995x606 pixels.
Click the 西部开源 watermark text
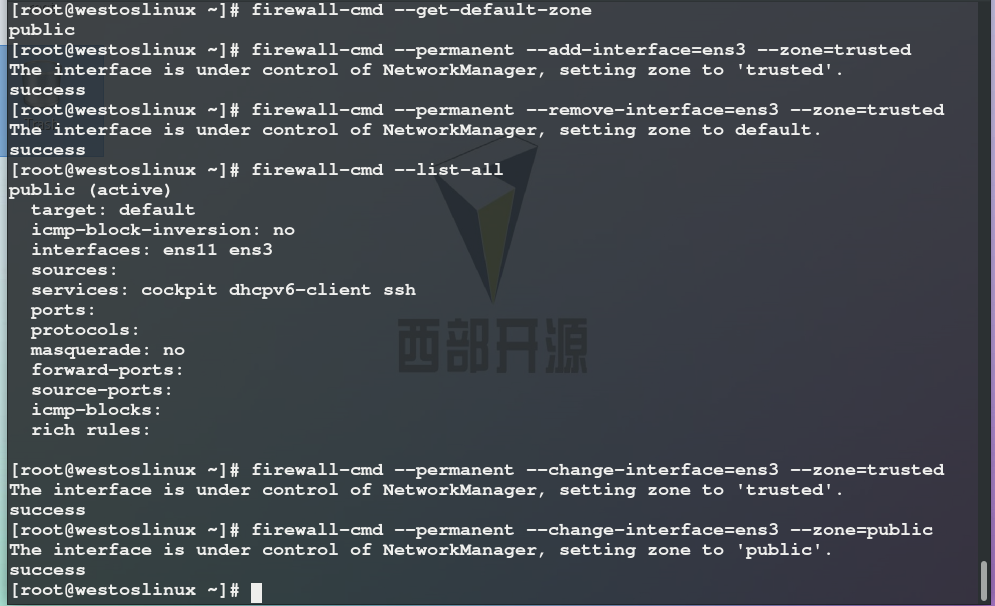[x=492, y=346]
